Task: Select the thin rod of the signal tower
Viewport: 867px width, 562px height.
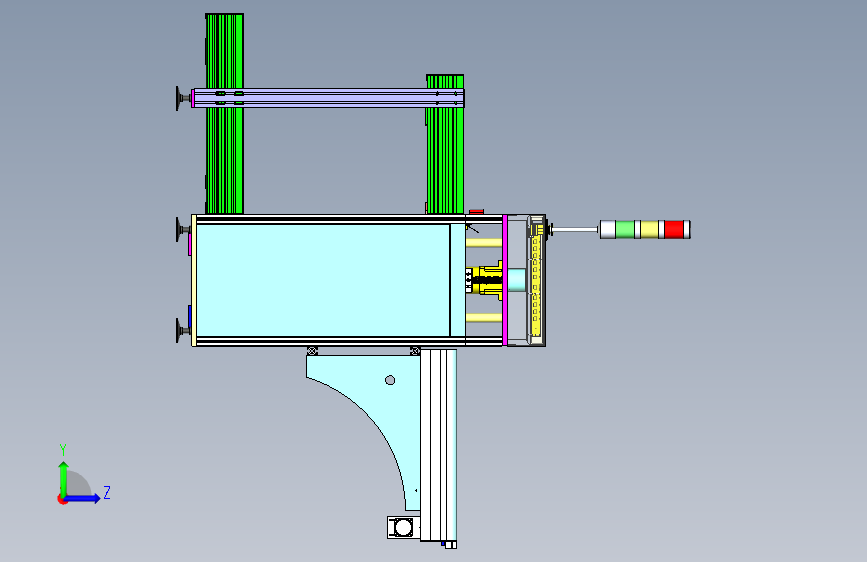Action: tap(575, 229)
